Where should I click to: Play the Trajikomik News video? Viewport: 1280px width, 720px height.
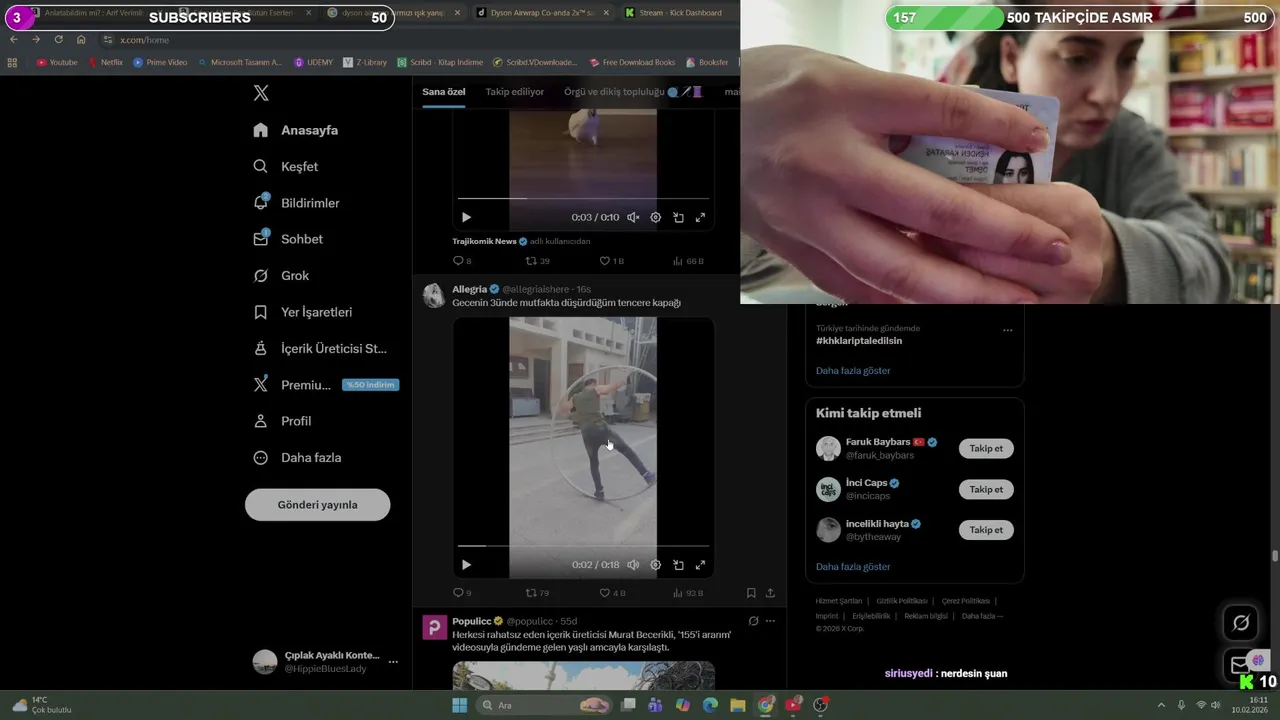point(466,217)
